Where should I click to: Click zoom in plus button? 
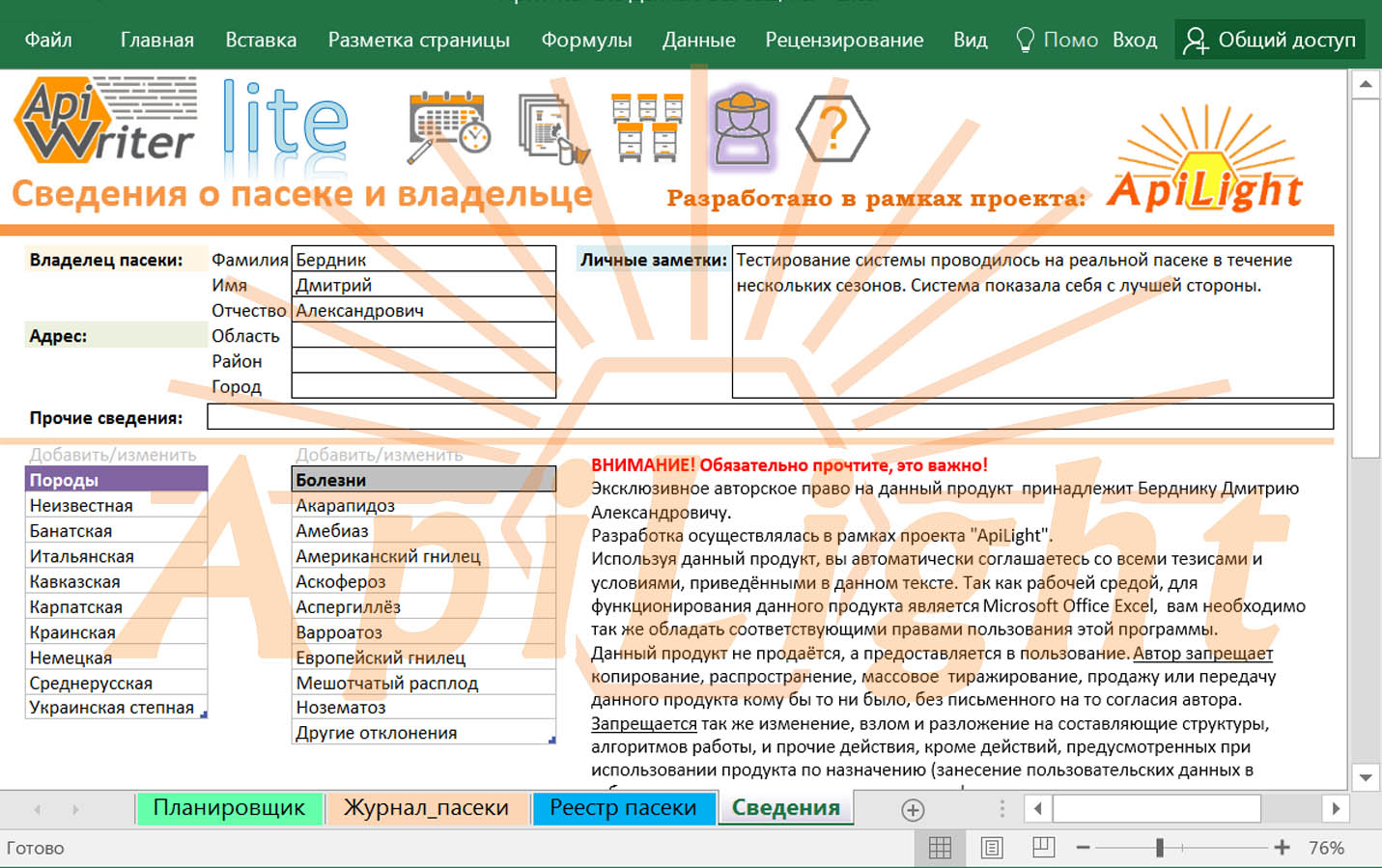coord(1282,848)
